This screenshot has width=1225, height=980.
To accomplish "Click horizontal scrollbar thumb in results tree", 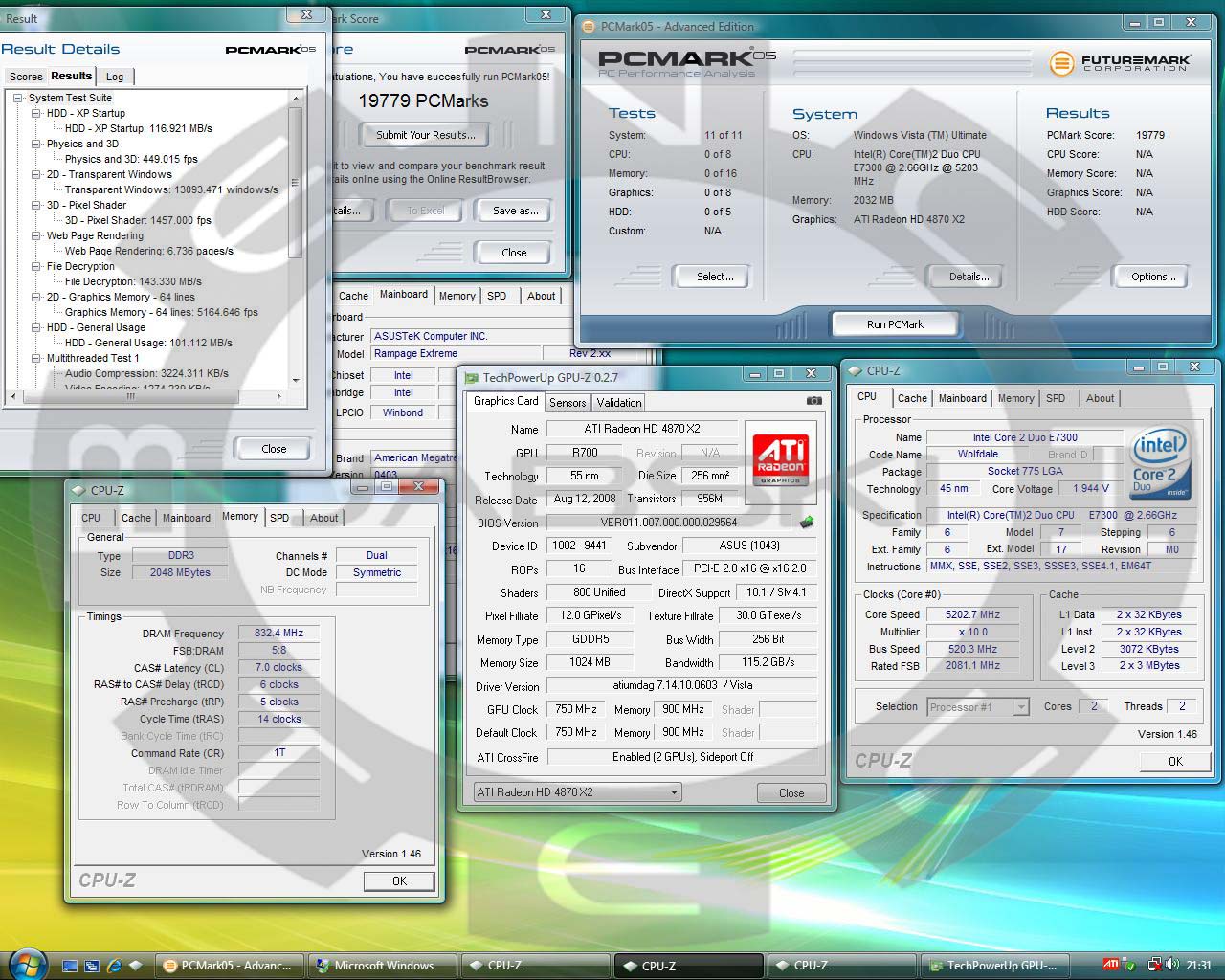I will point(131,396).
